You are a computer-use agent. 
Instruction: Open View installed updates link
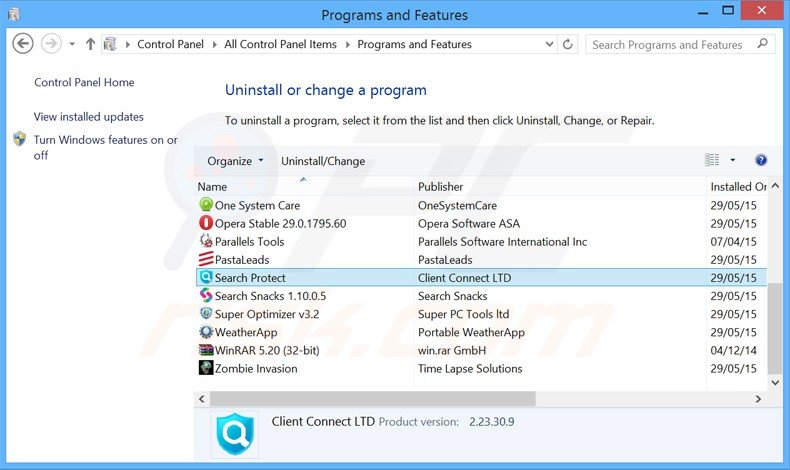click(x=89, y=117)
